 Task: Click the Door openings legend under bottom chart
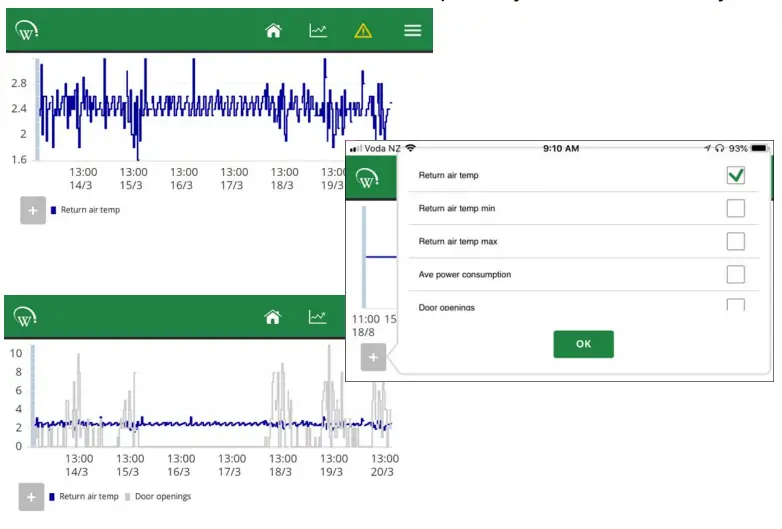(158, 497)
